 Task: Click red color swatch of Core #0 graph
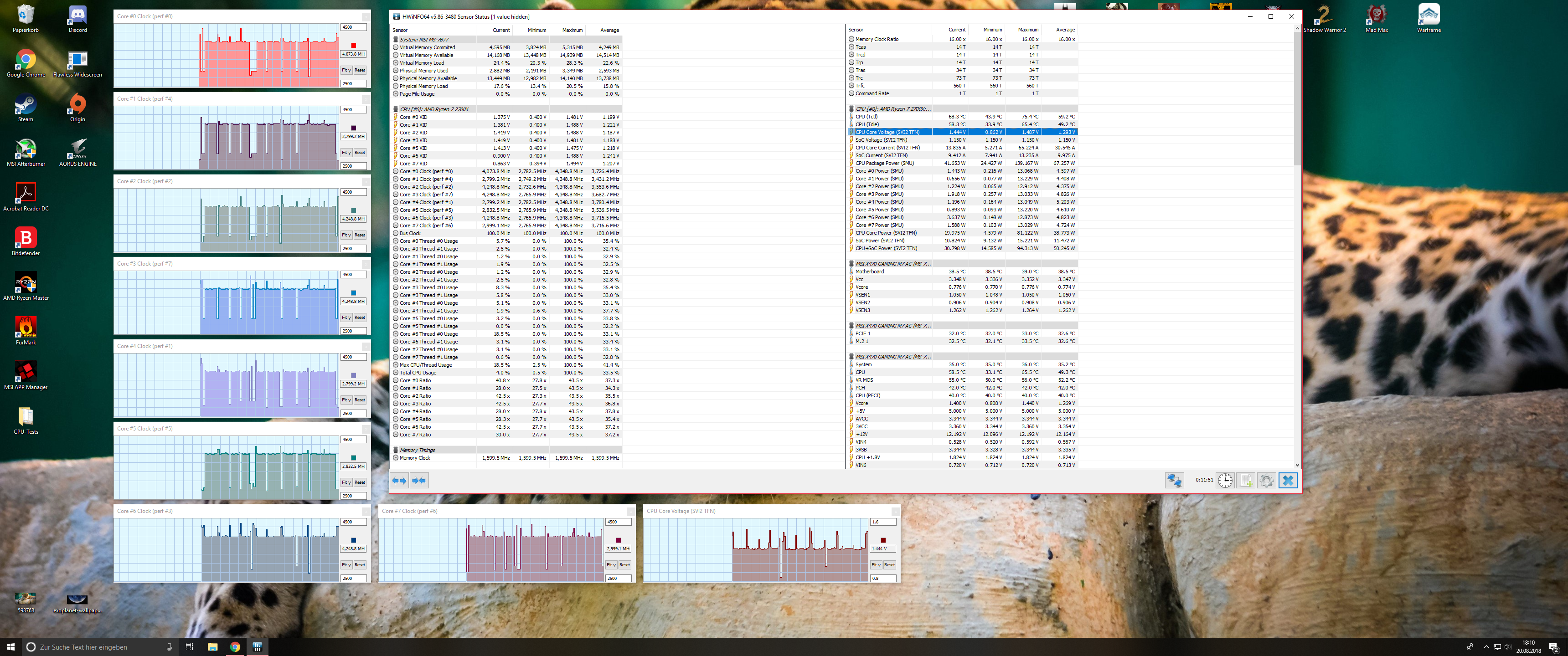[x=353, y=46]
